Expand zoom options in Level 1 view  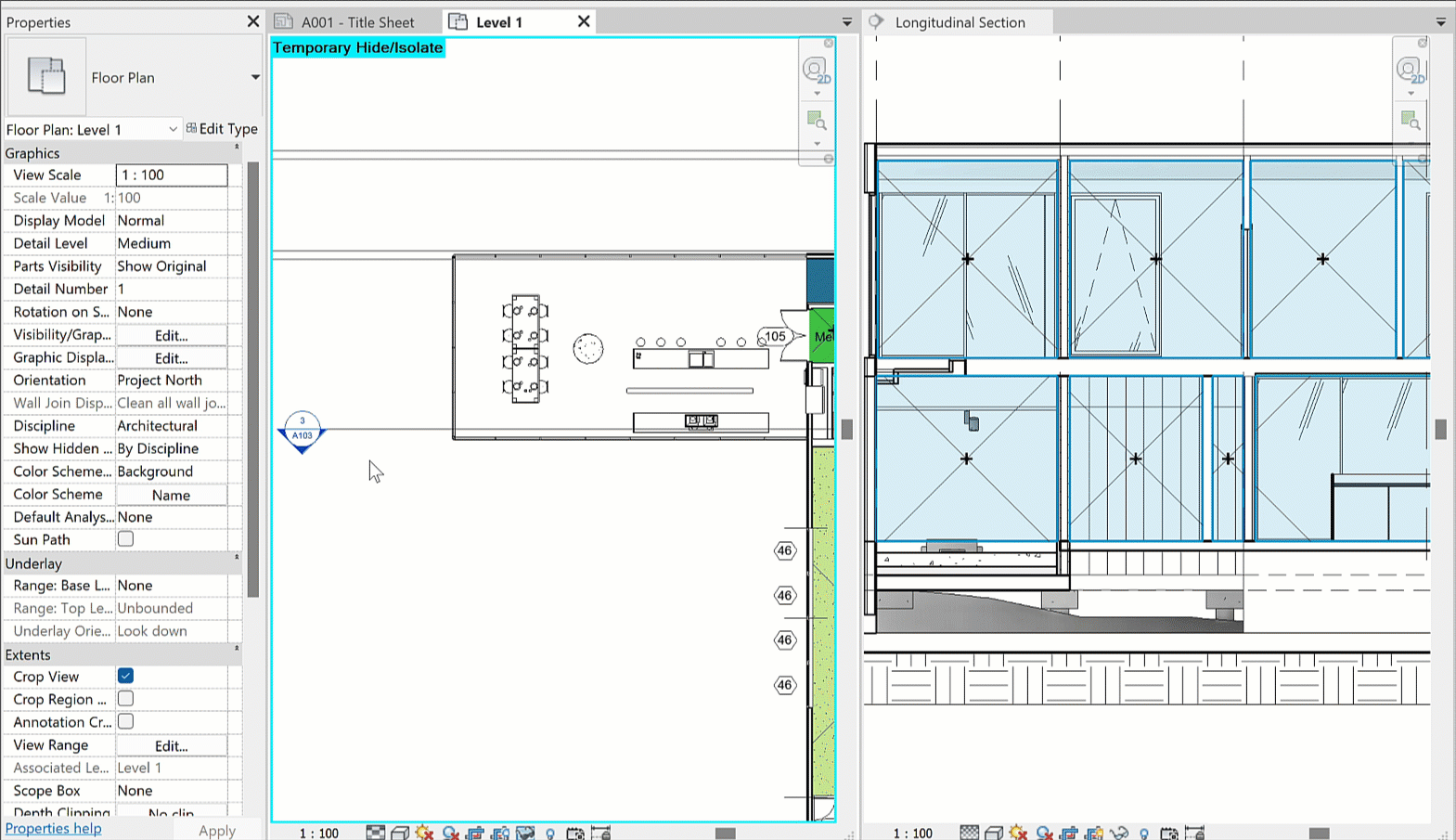click(x=817, y=144)
